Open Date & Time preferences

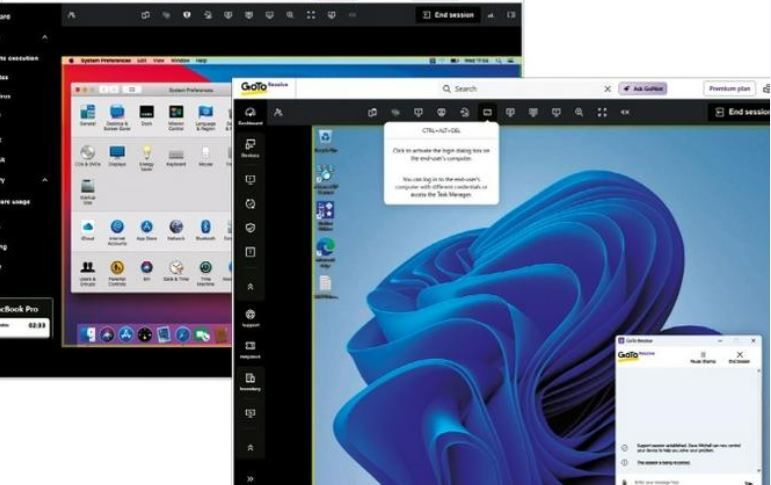tap(176, 271)
